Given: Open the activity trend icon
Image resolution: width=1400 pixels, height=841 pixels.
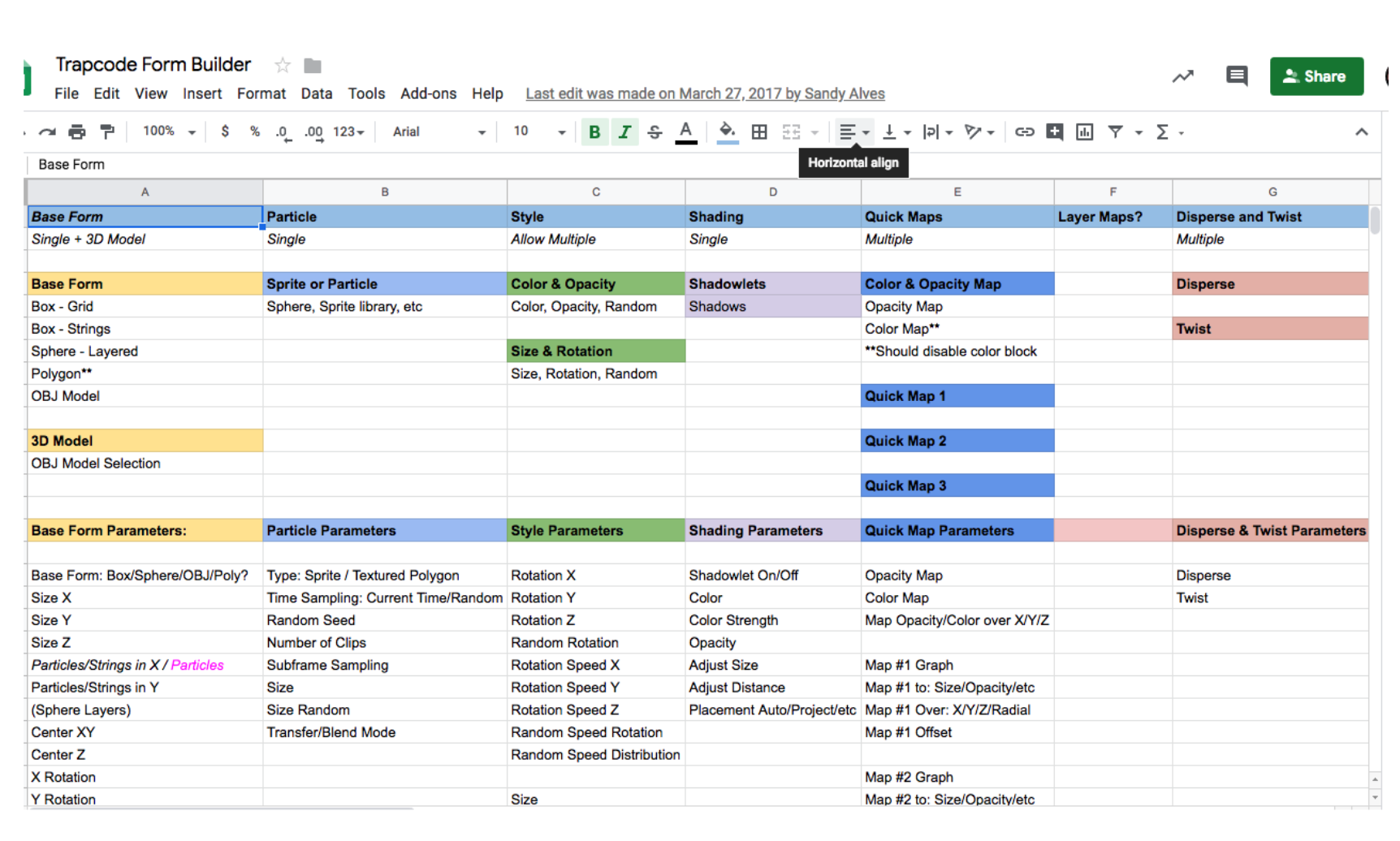Looking at the screenshot, I should (1183, 77).
